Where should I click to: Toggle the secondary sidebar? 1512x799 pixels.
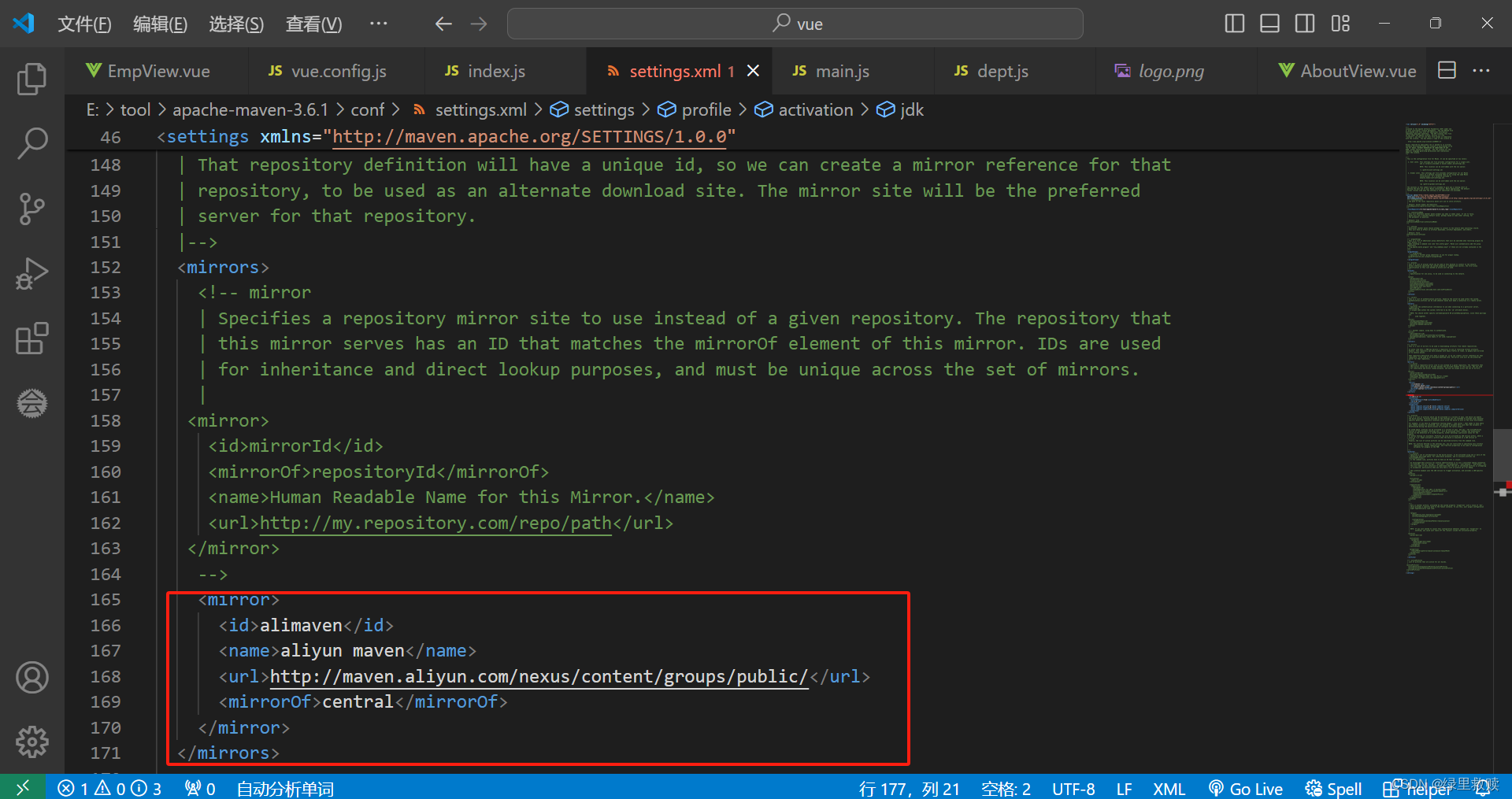[x=1304, y=24]
